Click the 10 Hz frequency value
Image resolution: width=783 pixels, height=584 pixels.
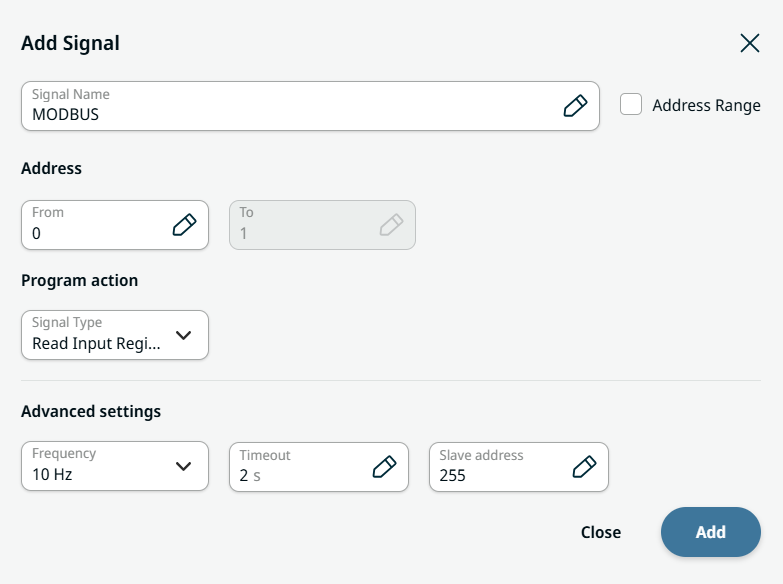click(x=53, y=475)
